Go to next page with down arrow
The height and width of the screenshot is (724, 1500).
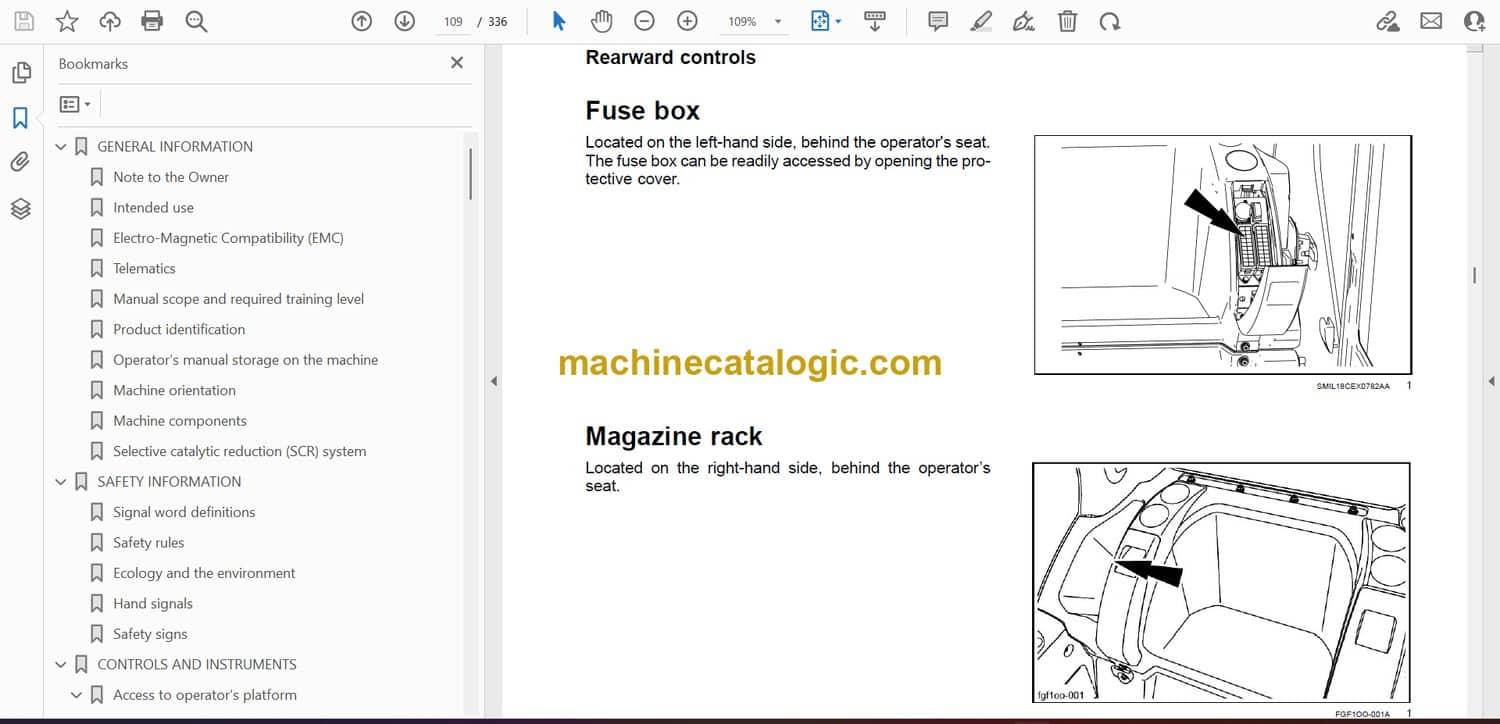(x=404, y=21)
